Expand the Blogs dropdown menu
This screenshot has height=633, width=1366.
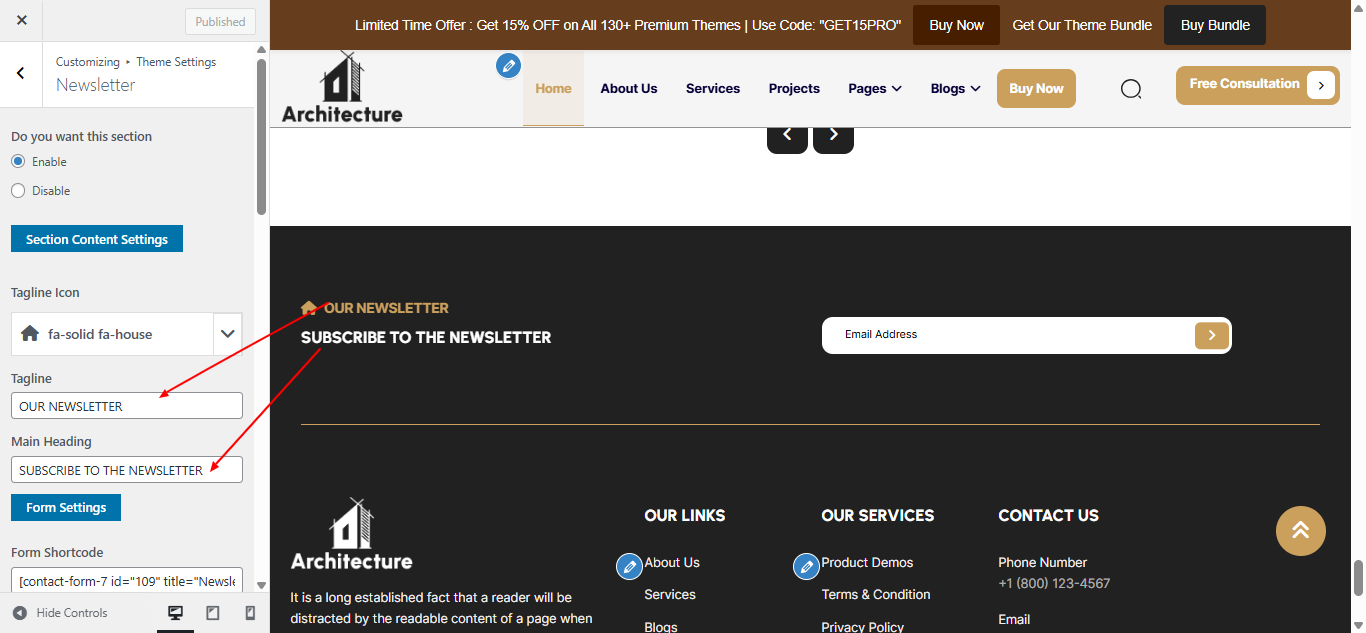pyautogui.click(x=954, y=88)
